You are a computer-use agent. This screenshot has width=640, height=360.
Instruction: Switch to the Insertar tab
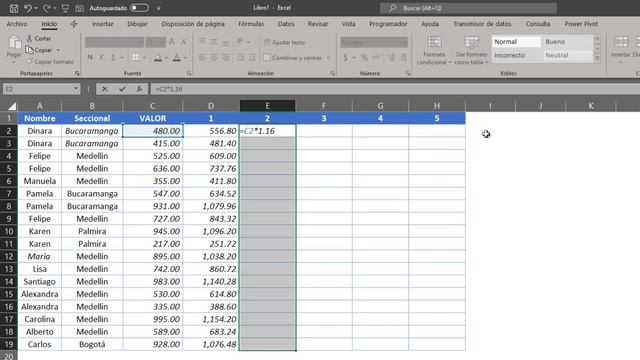click(102, 24)
